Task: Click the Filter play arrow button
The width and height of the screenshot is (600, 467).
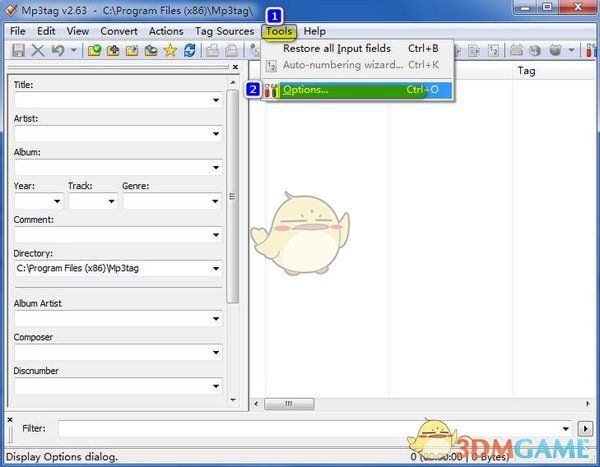Action: (x=585, y=429)
